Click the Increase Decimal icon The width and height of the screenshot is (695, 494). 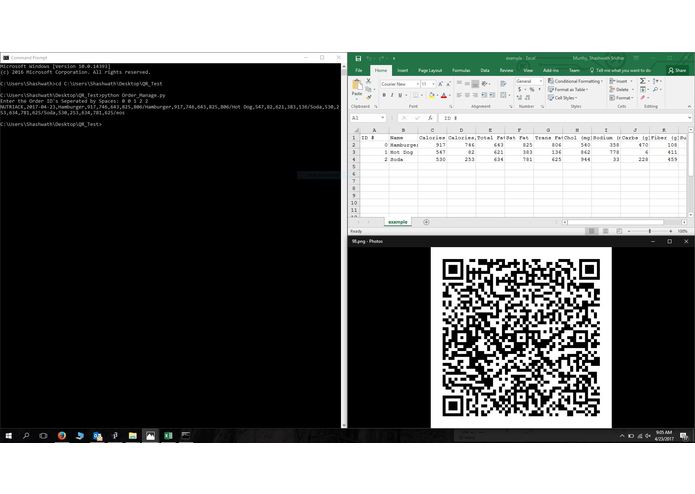(520, 97)
